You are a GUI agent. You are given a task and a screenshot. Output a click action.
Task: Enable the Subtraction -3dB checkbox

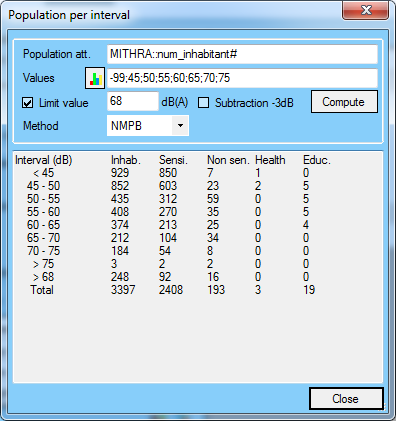pos(203,103)
